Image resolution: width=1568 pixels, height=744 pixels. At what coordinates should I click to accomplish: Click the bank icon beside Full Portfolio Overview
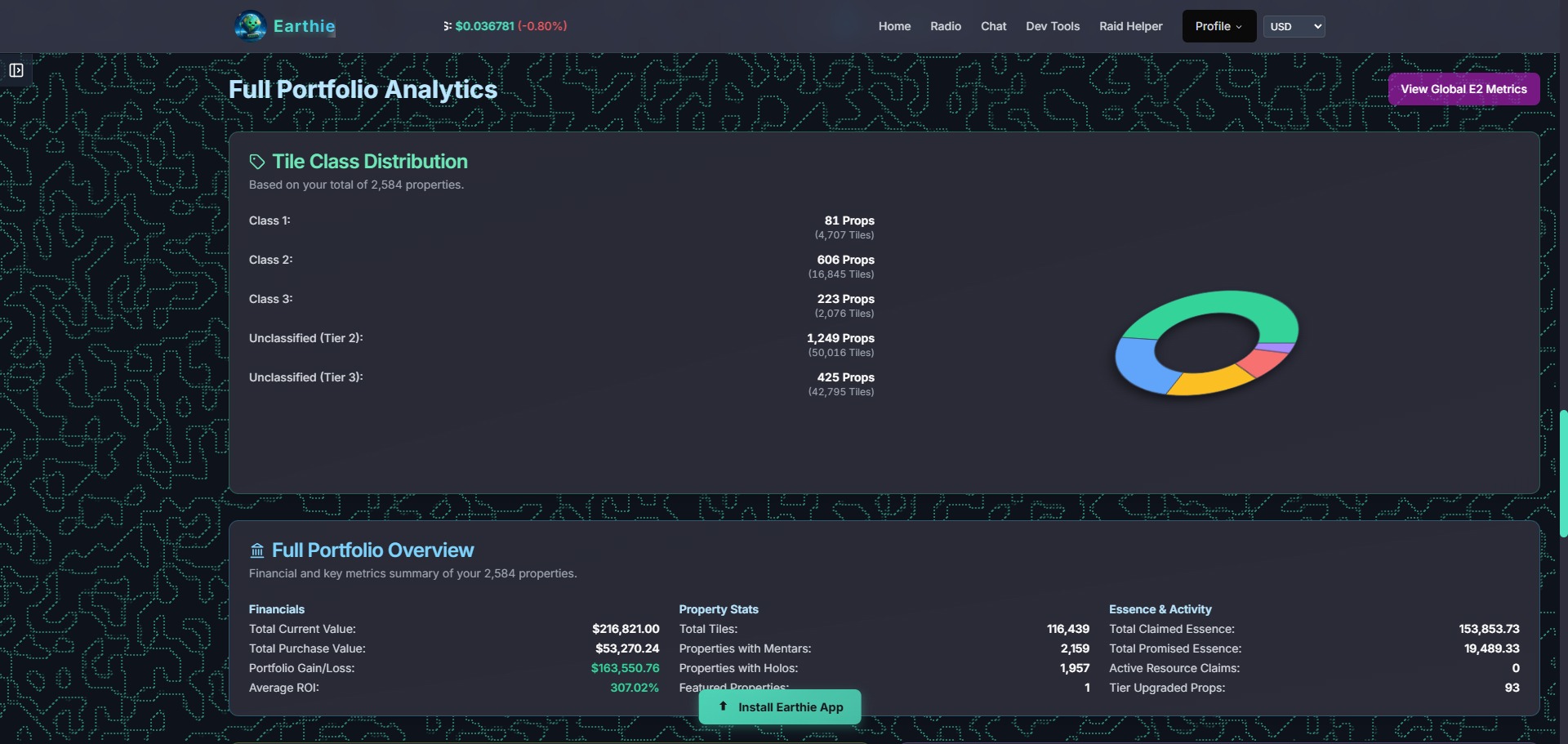[x=257, y=550]
